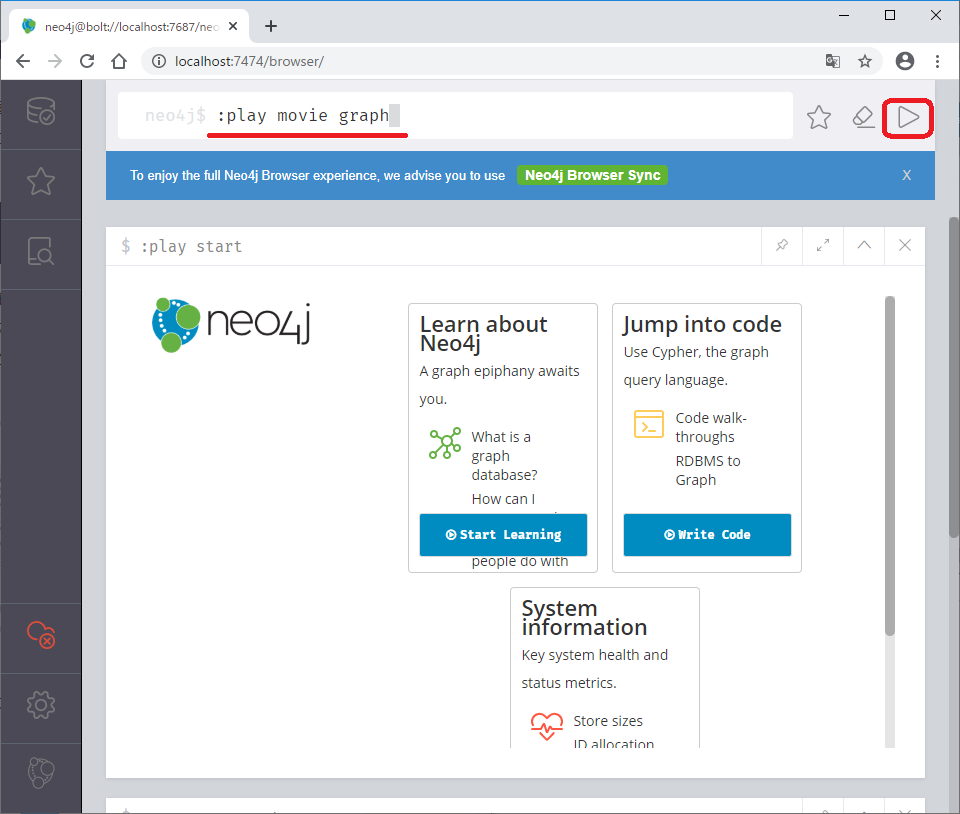Open the Chrome three-dot menu
Image resolution: width=960 pixels, height=814 pixels.
tap(937, 61)
